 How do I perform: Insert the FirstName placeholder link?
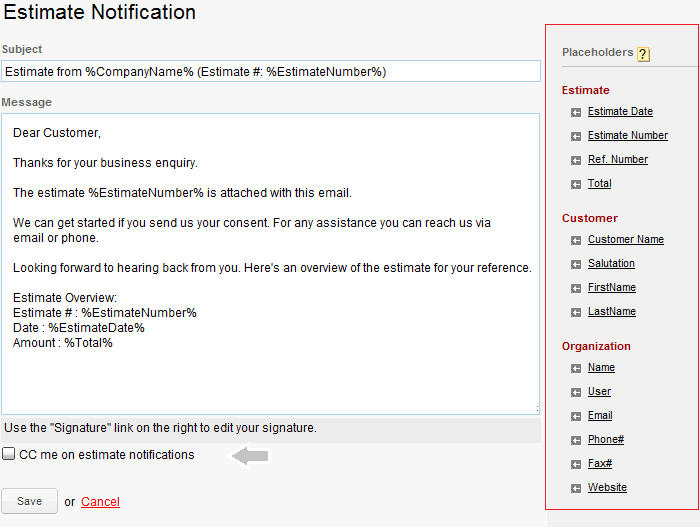click(612, 288)
